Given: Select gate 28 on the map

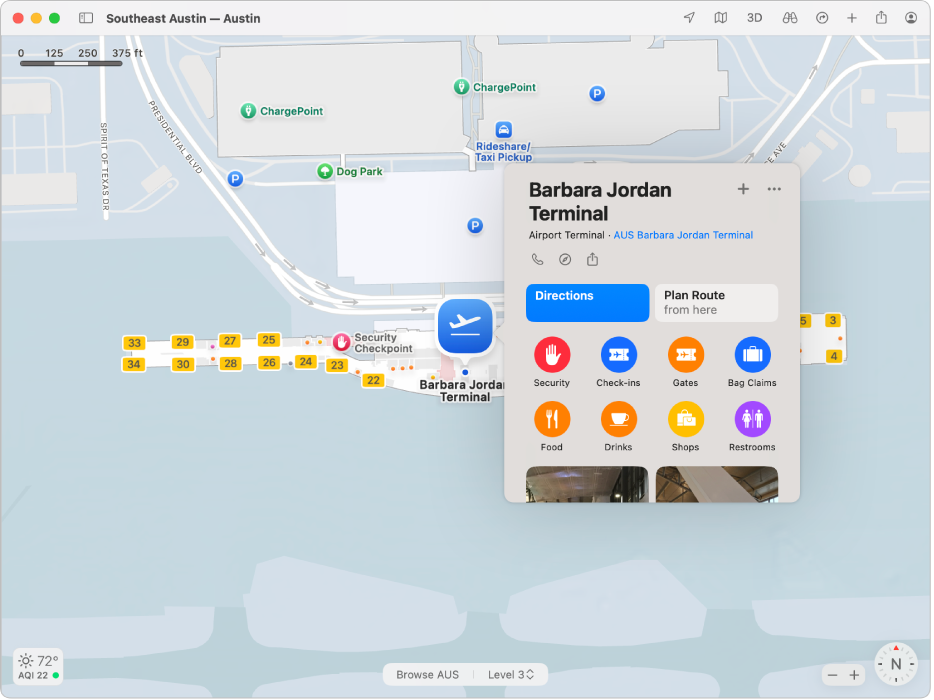Looking at the screenshot, I should click(x=231, y=363).
